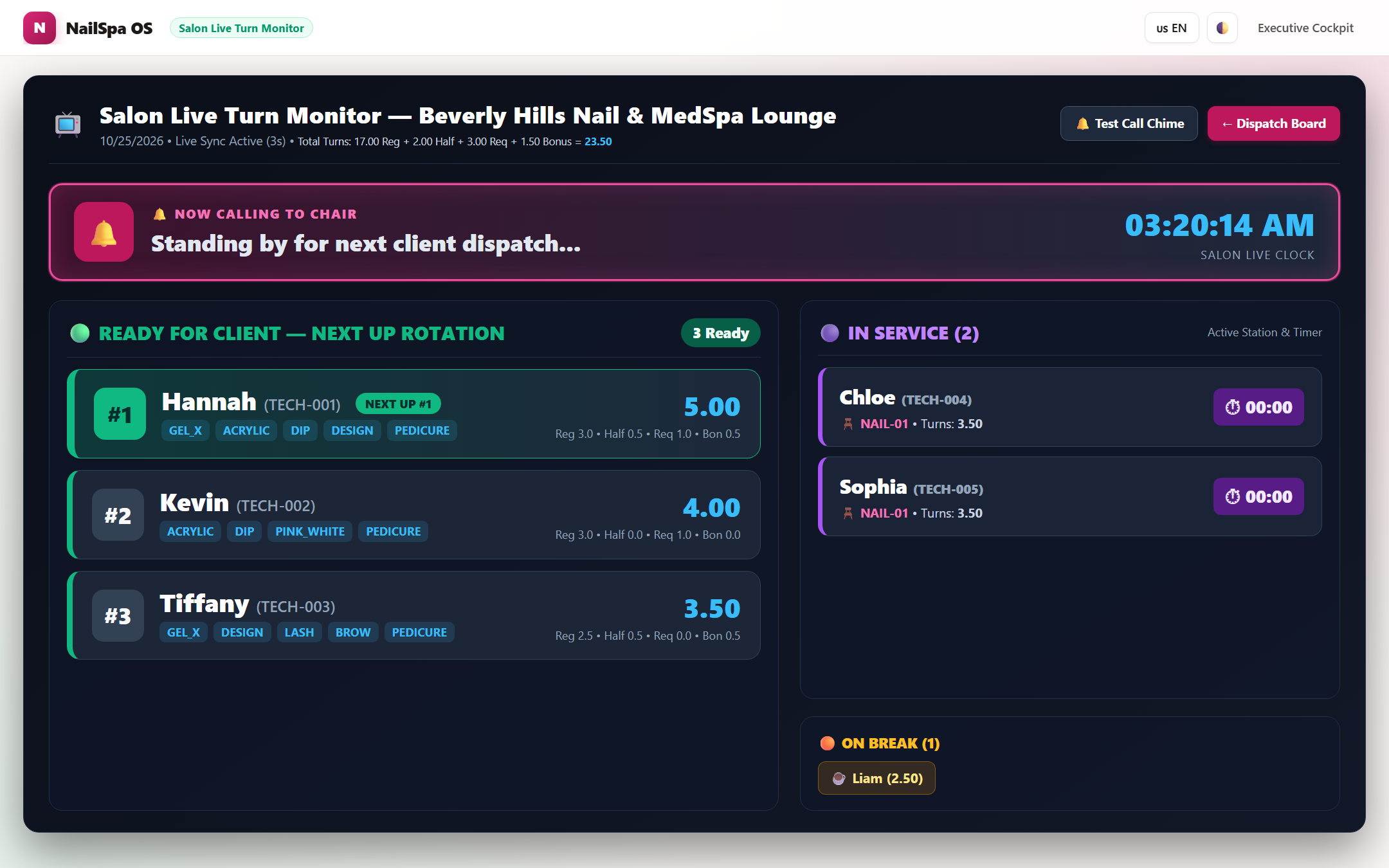Viewport: 1389px width, 868px height.
Task: Click the orange On Break status dot
Action: click(828, 743)
